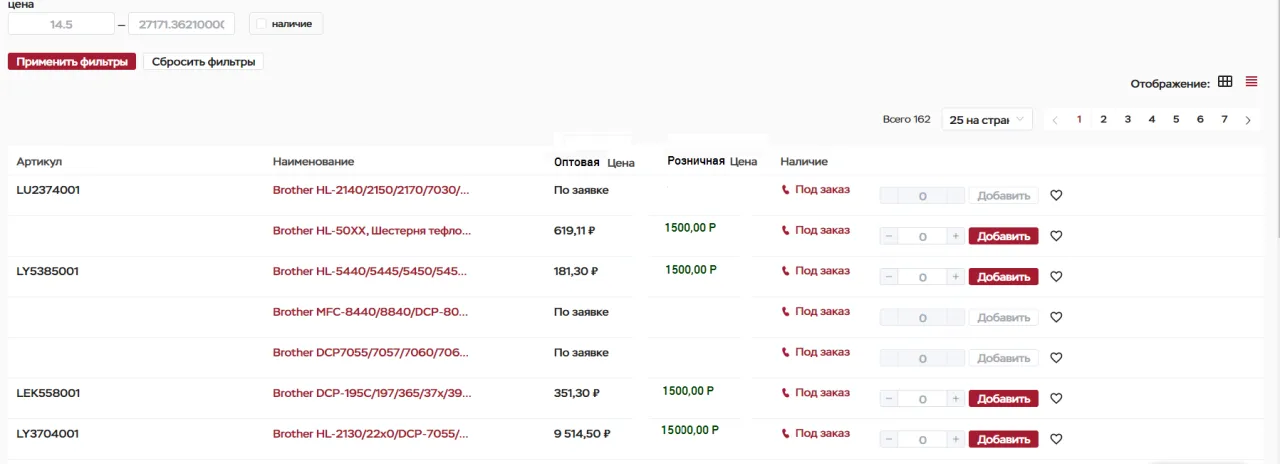Switch to list display view
1280x464 pixels.
(1251, 82)
